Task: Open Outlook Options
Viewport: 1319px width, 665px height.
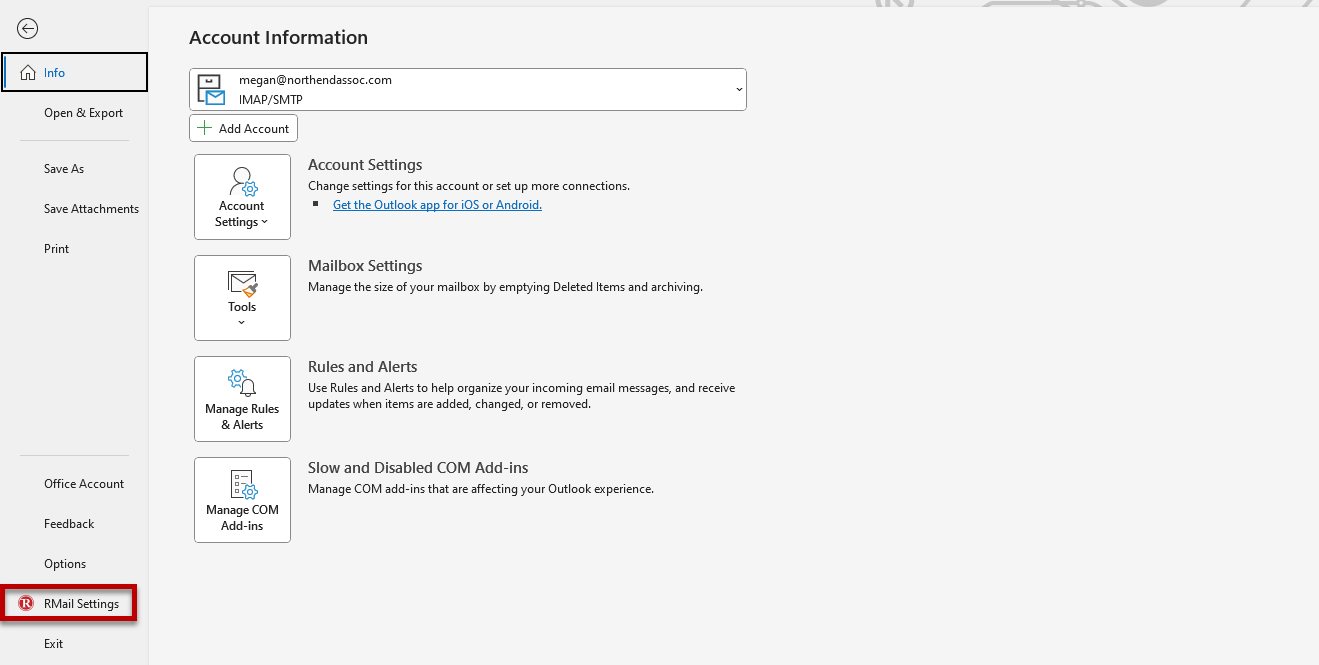Action: 65,564
